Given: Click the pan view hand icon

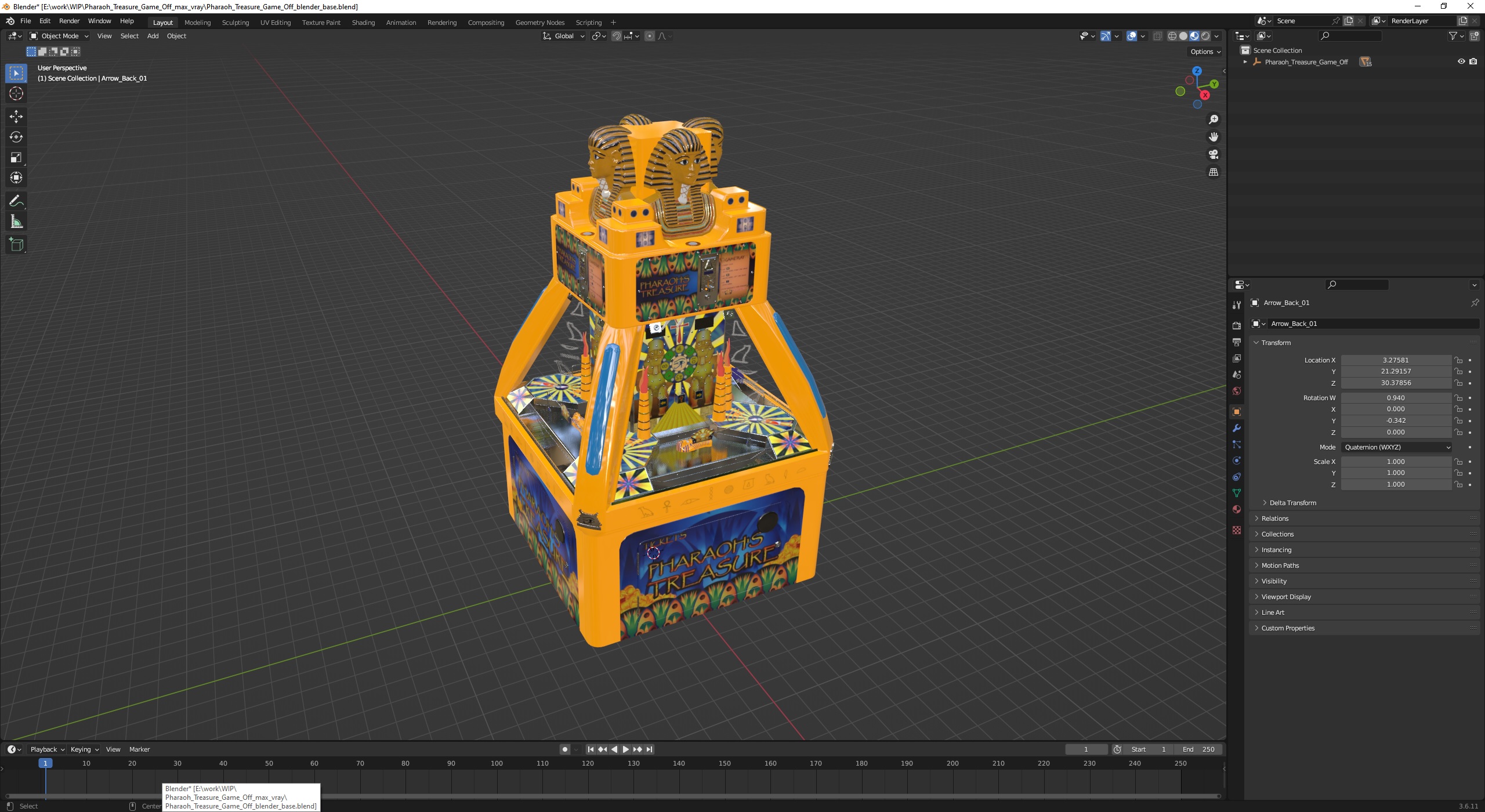Looking at the screenshot, I should (x=1213, y=137).
